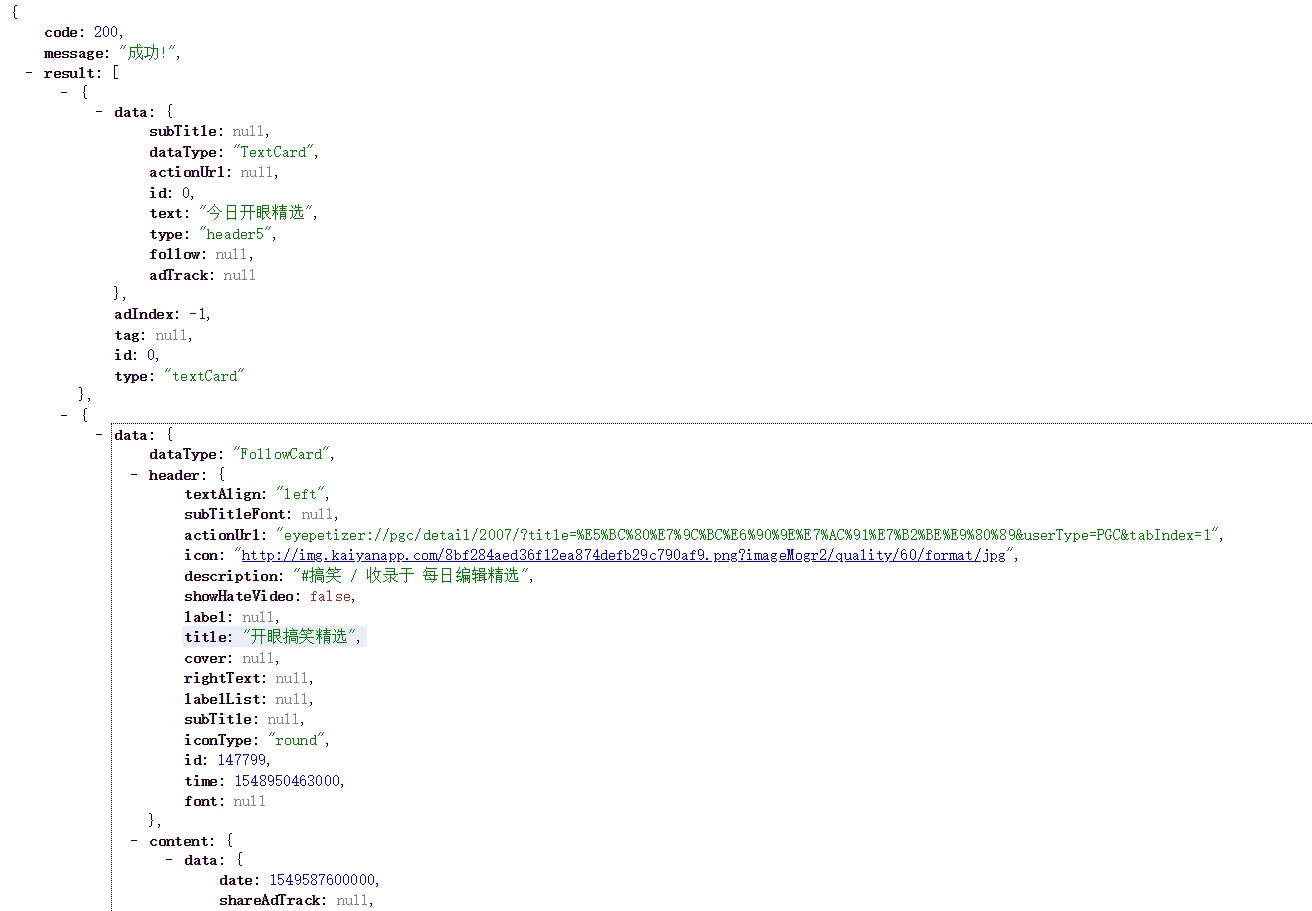The width and height of the screenshot is (1312, 911).
Task: Click the eyepetizer://pgc/detail actionUrl string
Action: [746, 535]
